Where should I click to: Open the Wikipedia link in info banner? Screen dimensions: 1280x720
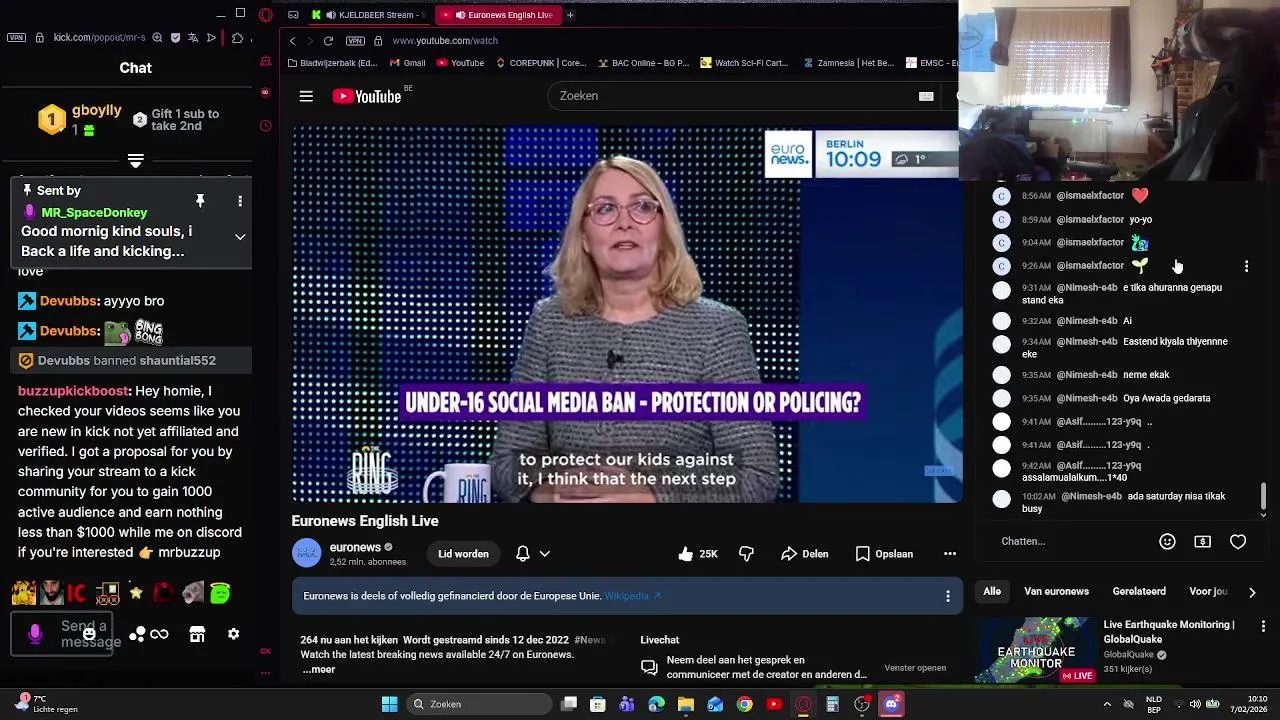(x=632, y=596)
